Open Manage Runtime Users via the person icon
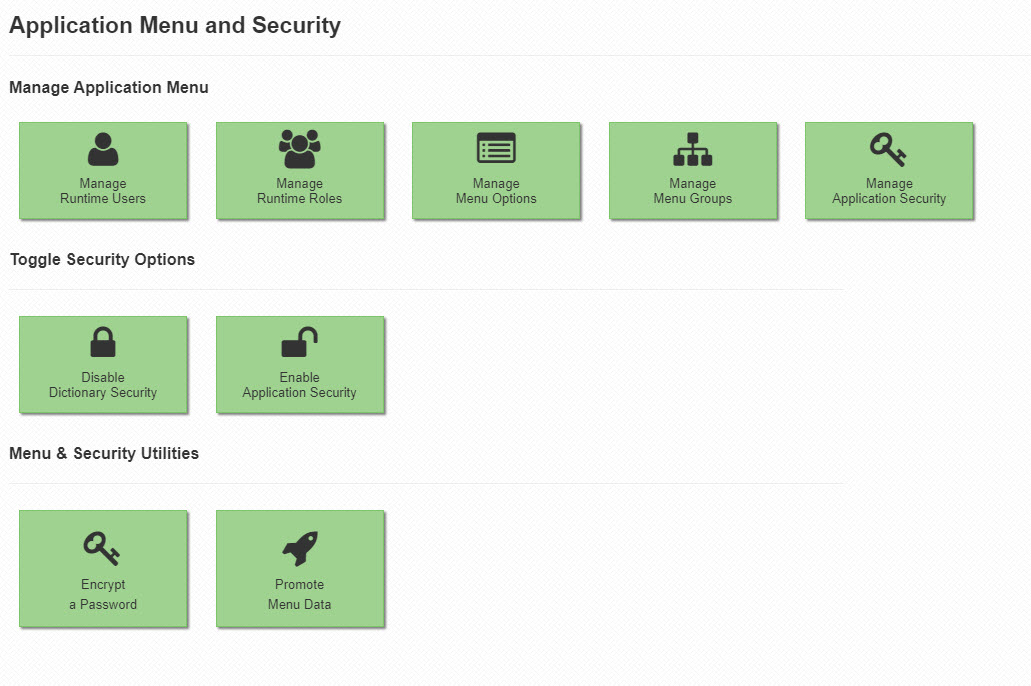The image size is (1031, 686). coord(103,149)
